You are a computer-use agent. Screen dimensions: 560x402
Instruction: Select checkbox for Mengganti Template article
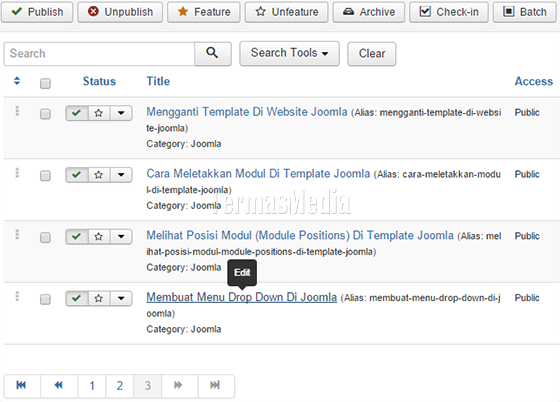(45, 114)
